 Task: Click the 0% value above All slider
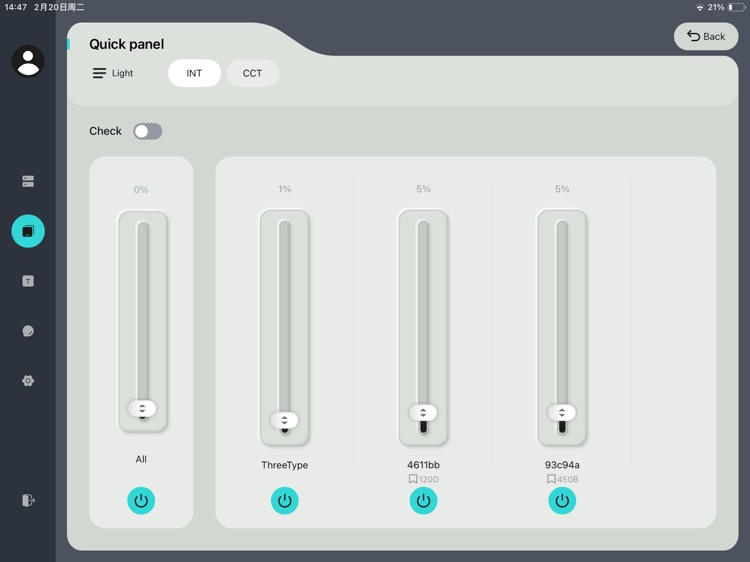141,190
